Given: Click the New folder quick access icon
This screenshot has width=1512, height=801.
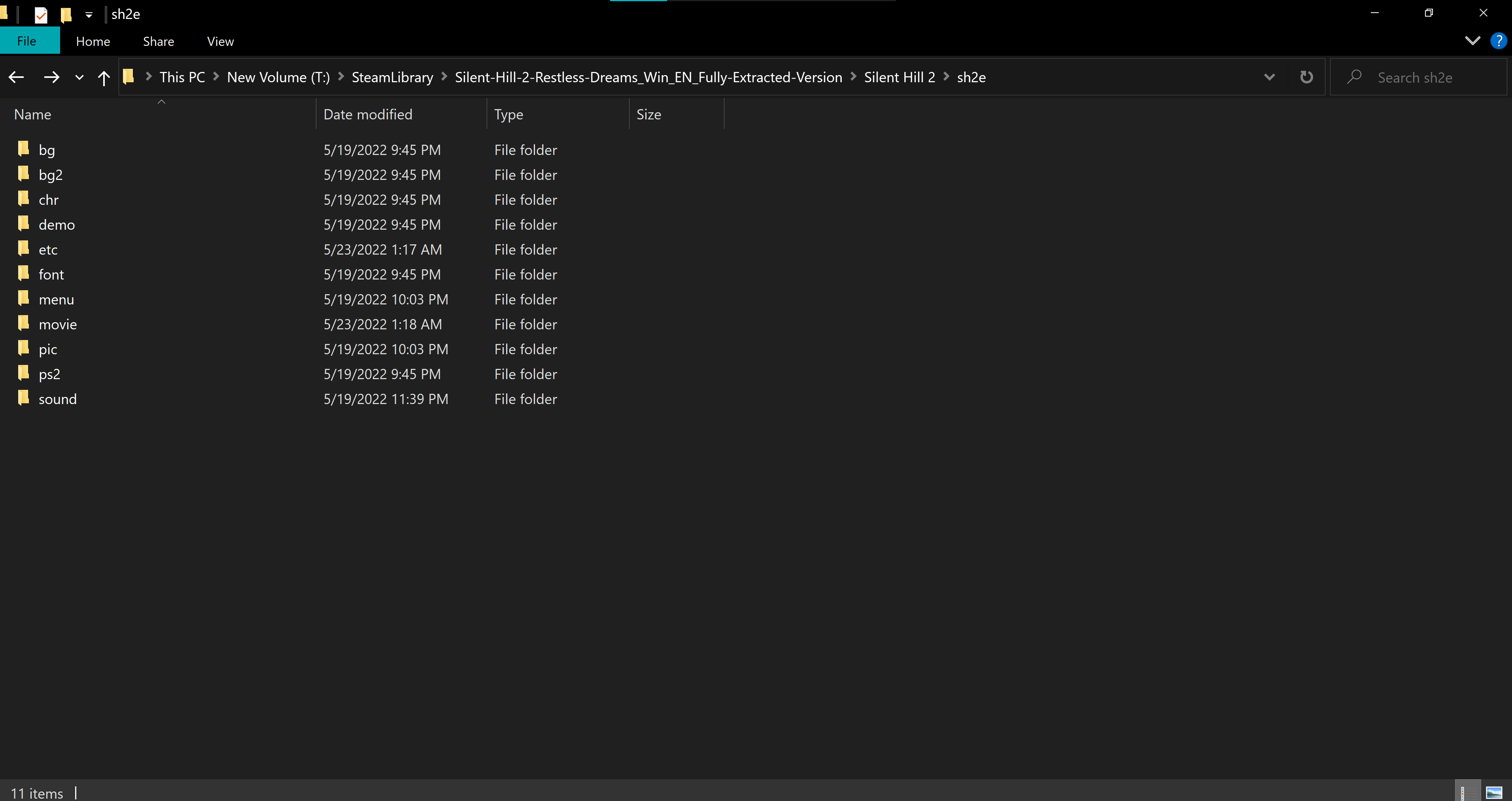Looking at the screenshot, I should pos(65,15).
